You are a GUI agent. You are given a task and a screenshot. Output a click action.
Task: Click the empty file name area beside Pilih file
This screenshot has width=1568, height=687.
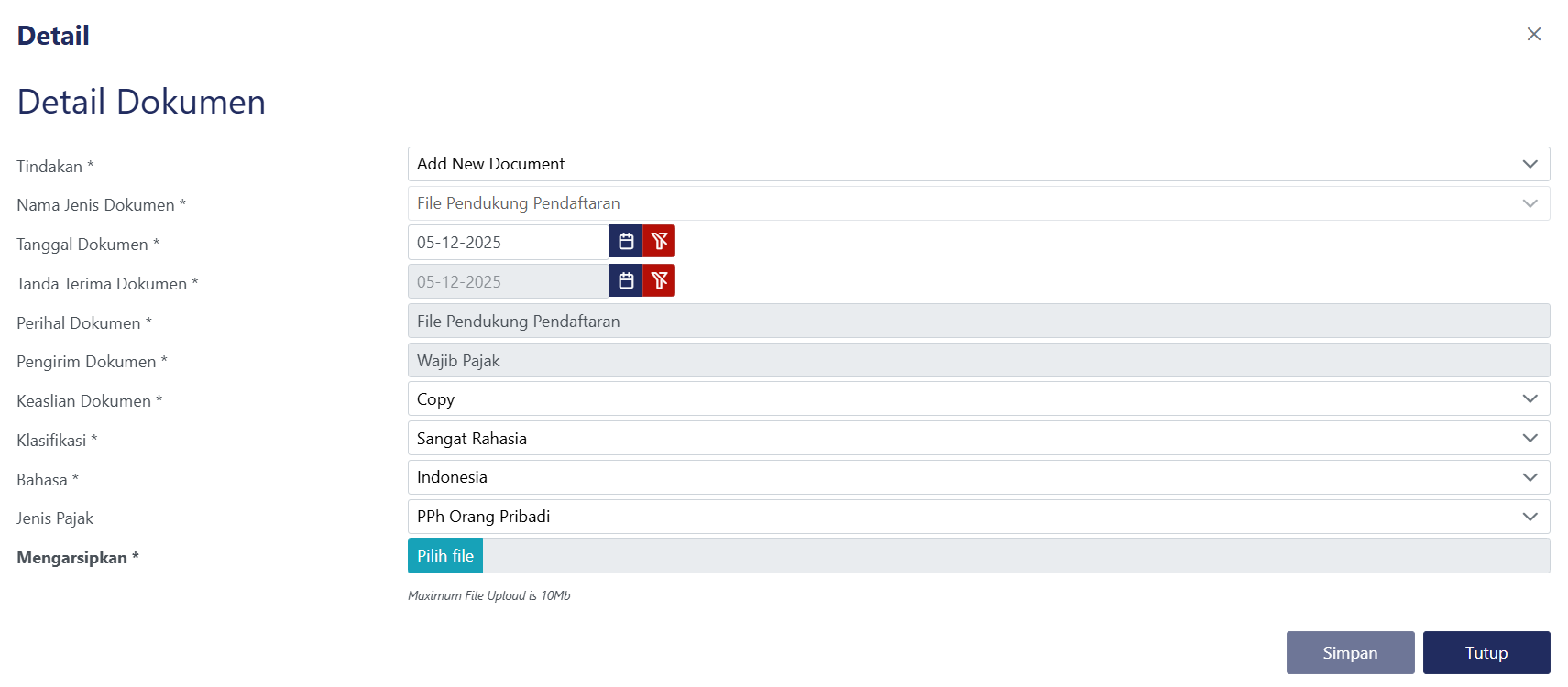[x=1015, y=556]
